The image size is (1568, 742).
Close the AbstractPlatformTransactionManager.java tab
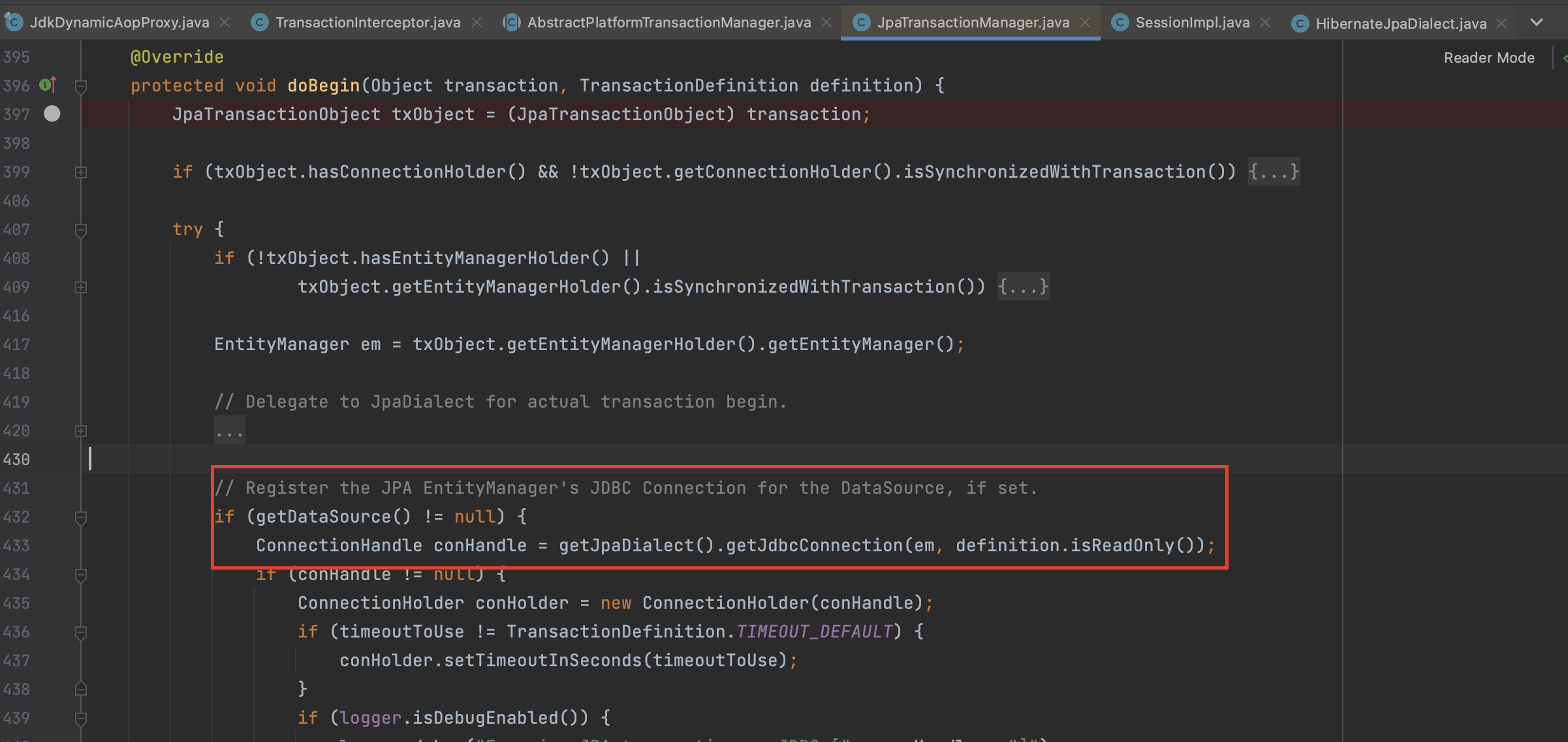826,23
